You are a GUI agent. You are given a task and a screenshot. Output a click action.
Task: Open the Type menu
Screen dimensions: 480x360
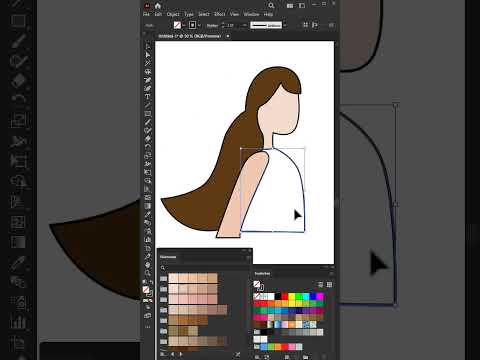189,14
